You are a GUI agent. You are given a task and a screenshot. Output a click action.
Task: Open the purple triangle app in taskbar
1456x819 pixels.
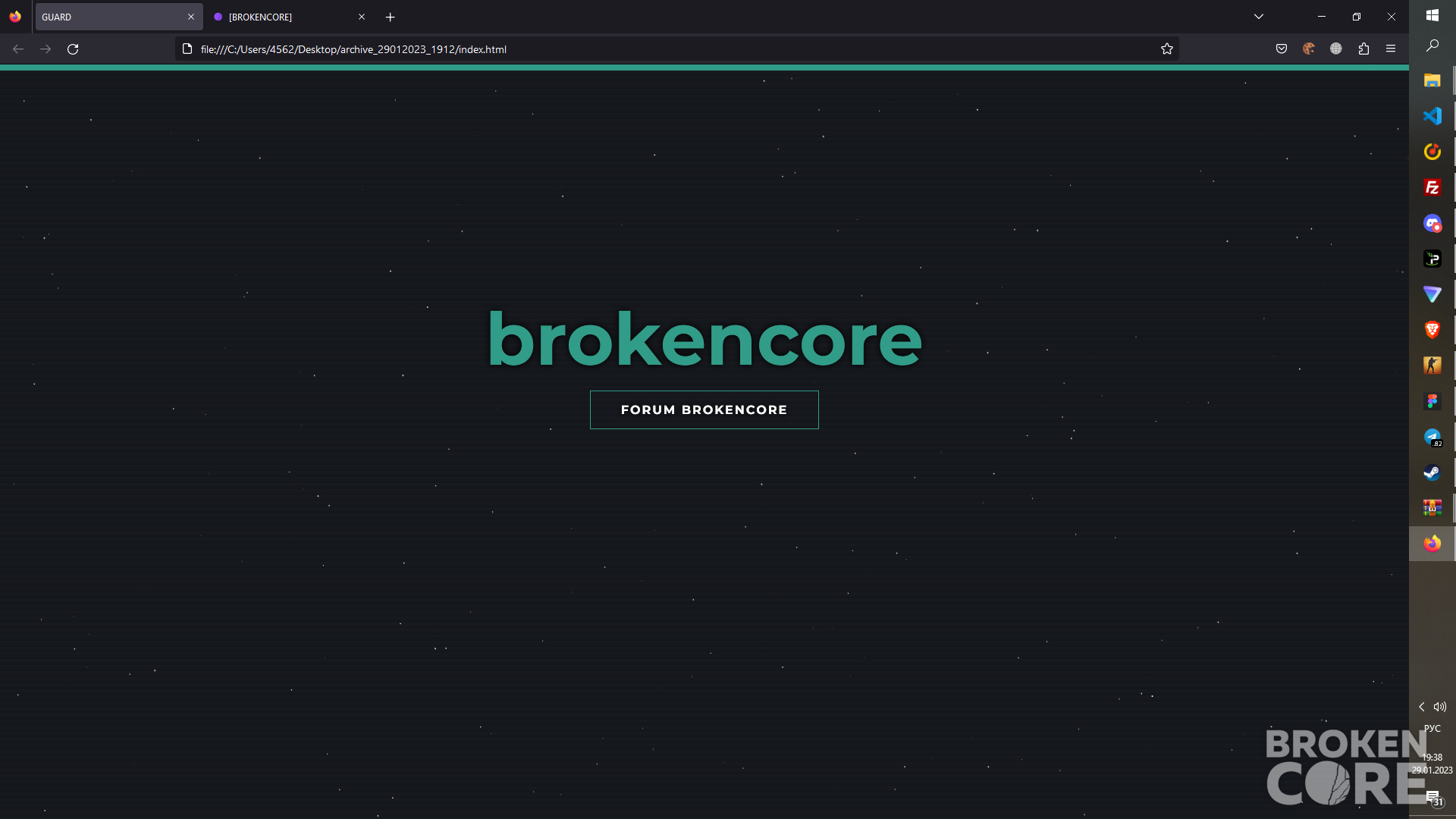pos(1432,294)
